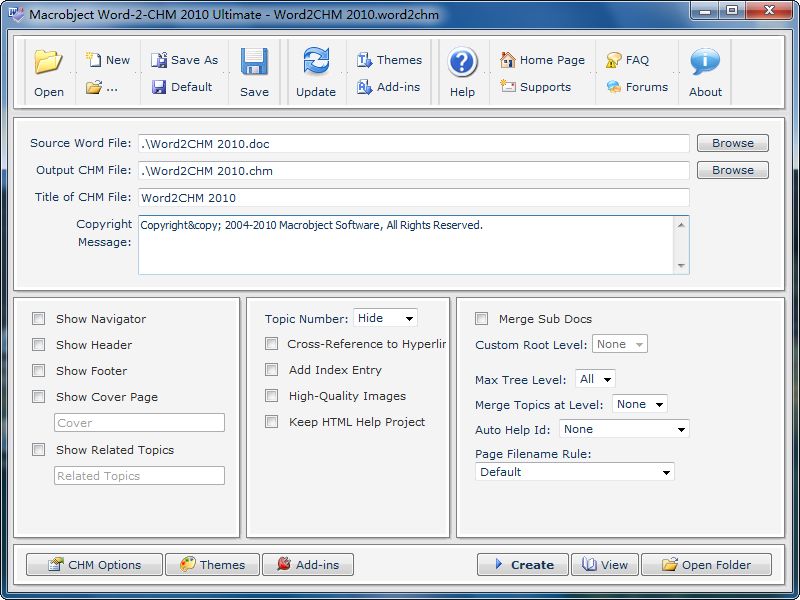The height and width of the screenshot is (600, 800).
Task: Open the FAQ
Action: pyautogui.click(x=627, y=60)
